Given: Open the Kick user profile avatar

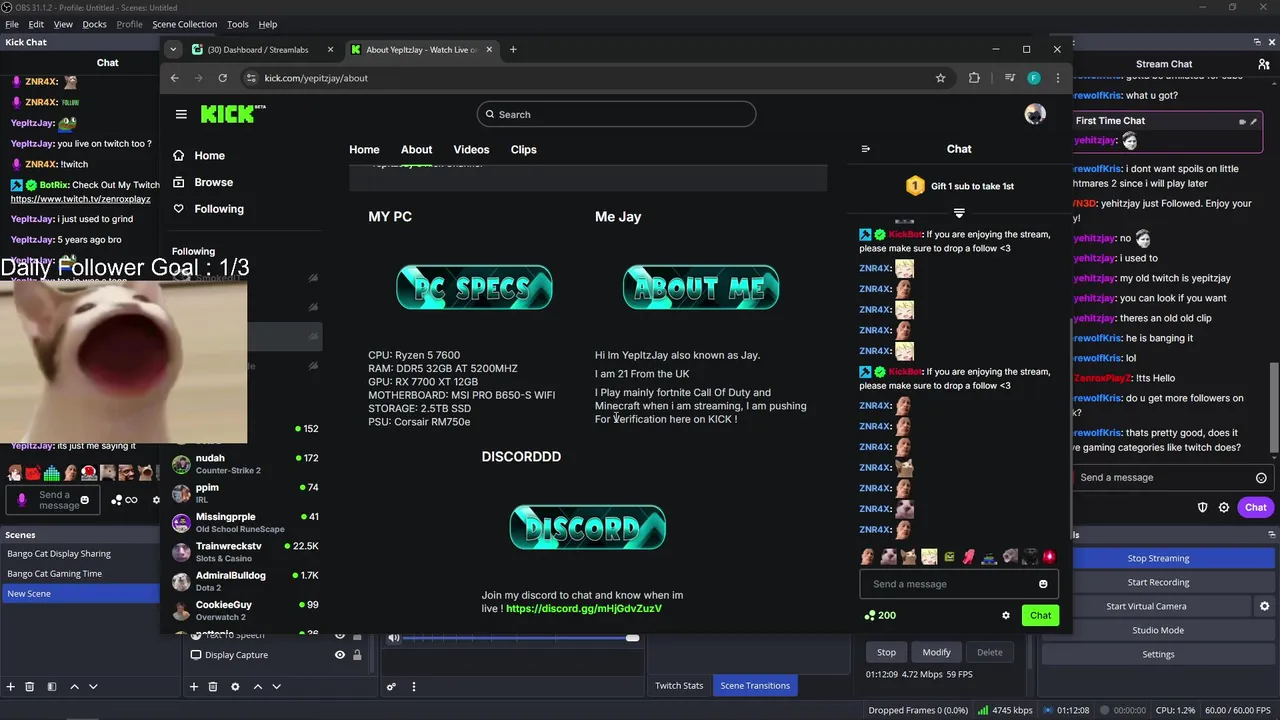Looking at the screenshot, I should point(1035,114).
